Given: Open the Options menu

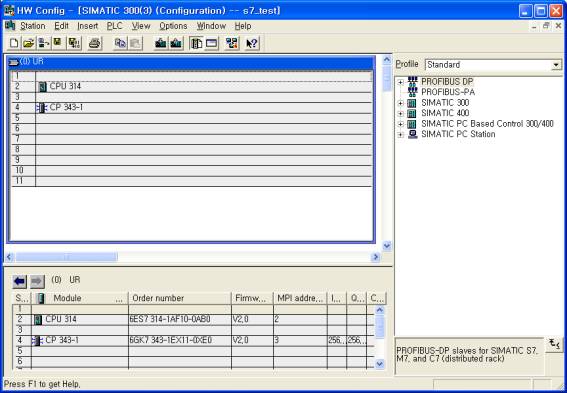Looking at the screenshot, I should pos(174,26).
